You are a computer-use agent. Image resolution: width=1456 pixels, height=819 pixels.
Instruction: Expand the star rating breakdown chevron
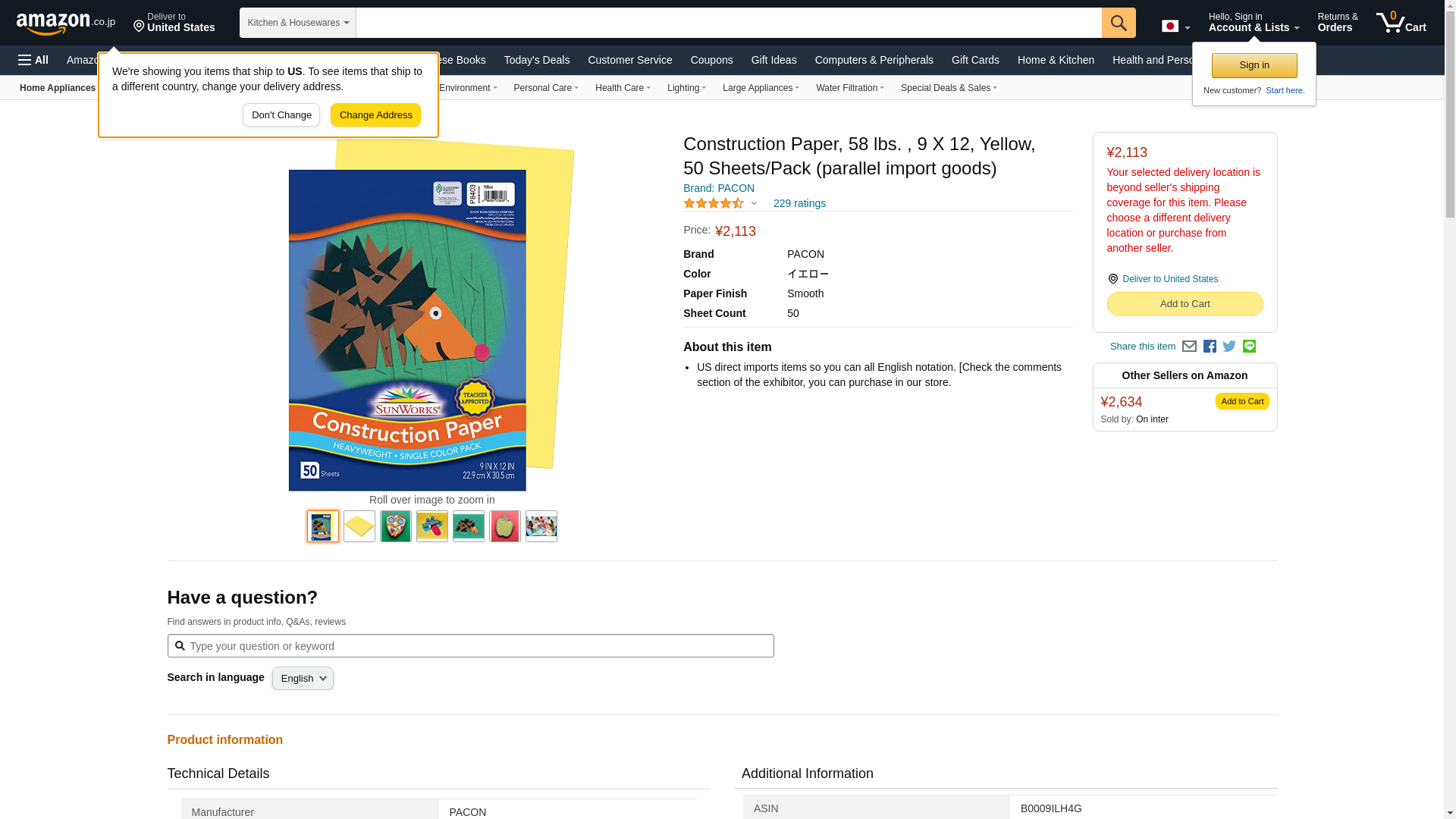(754, 203)
